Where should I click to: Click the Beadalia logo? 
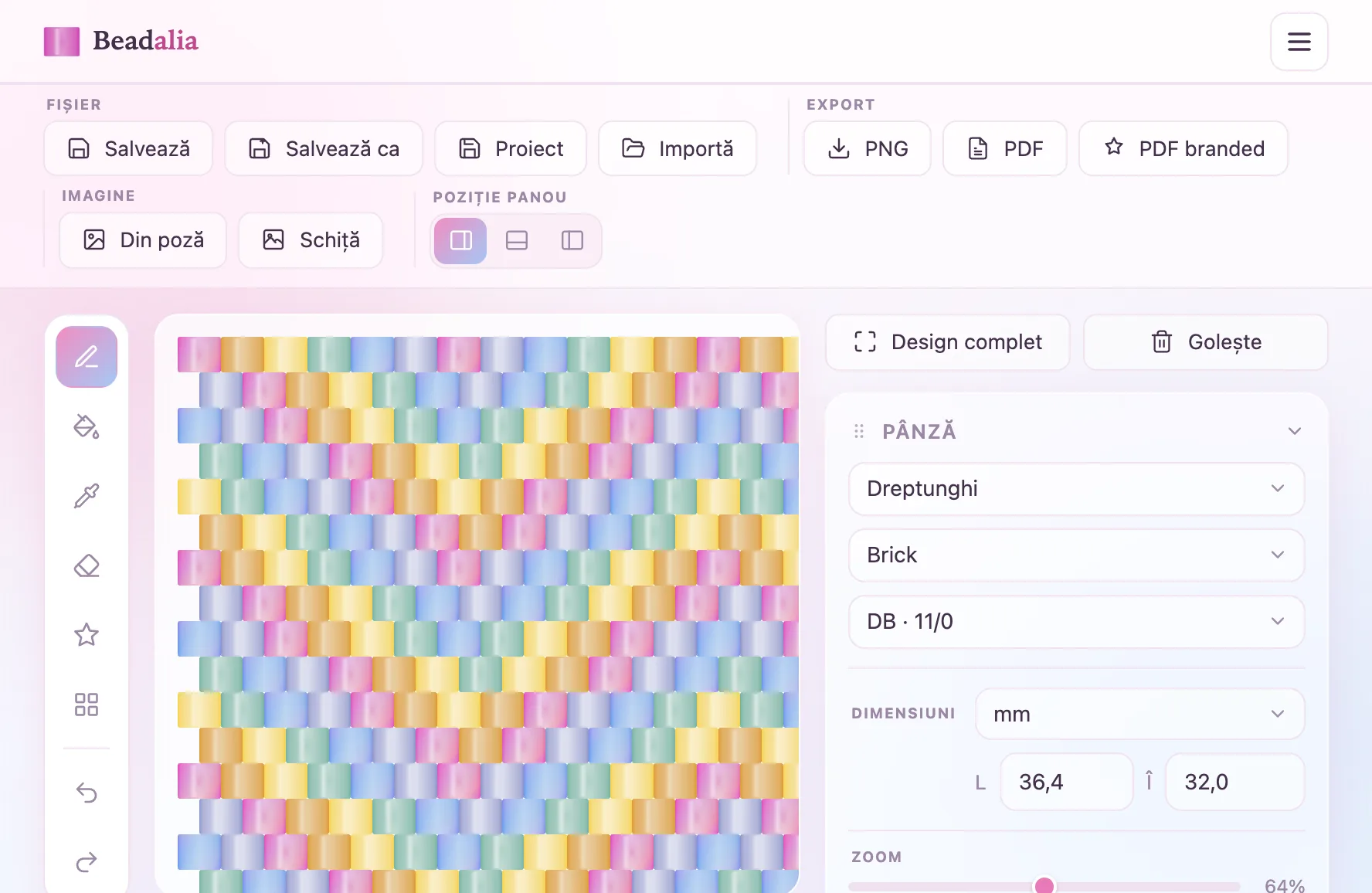(121, 41)
